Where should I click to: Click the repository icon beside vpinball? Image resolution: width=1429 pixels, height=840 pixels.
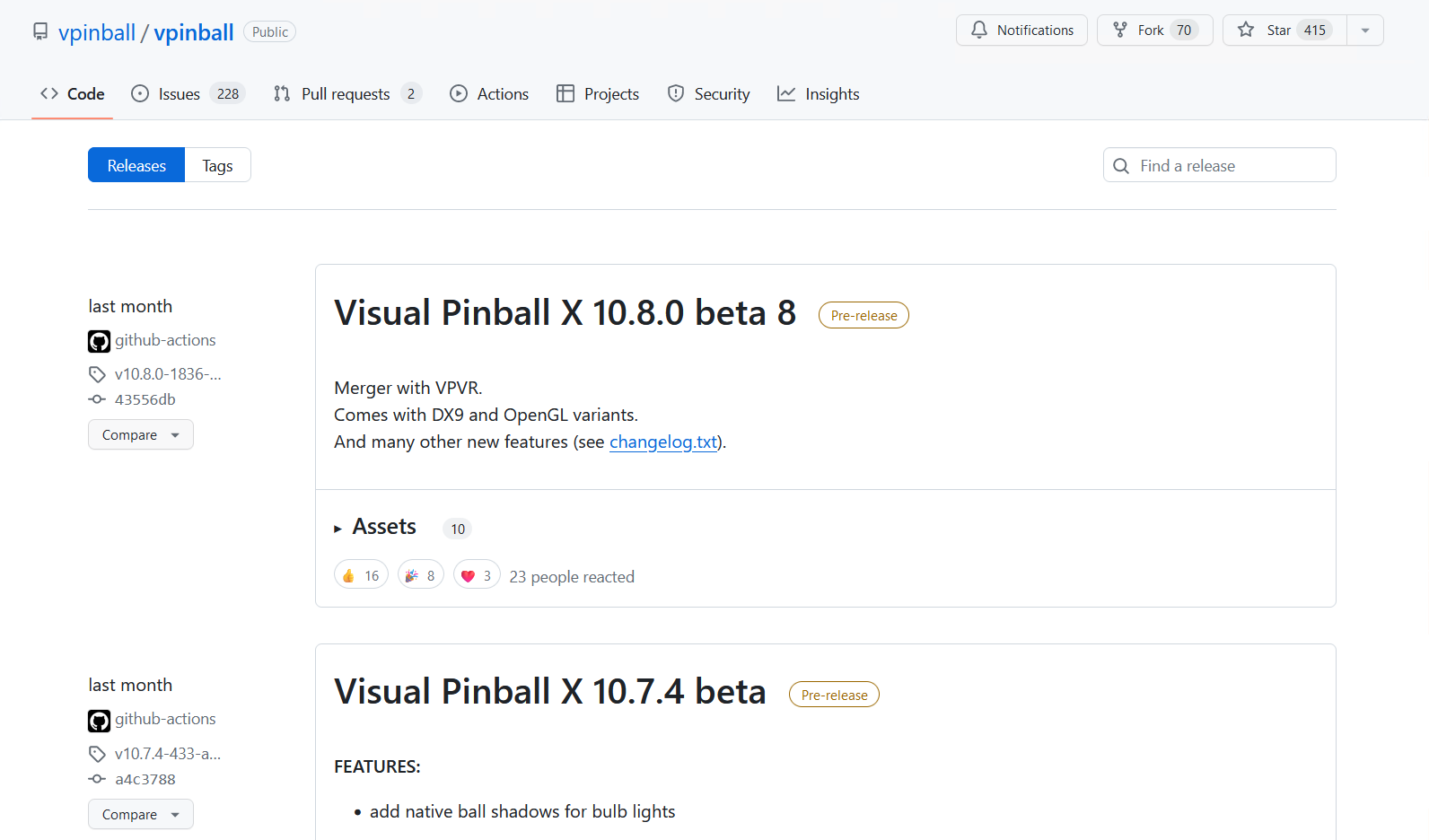click(40, 31)
